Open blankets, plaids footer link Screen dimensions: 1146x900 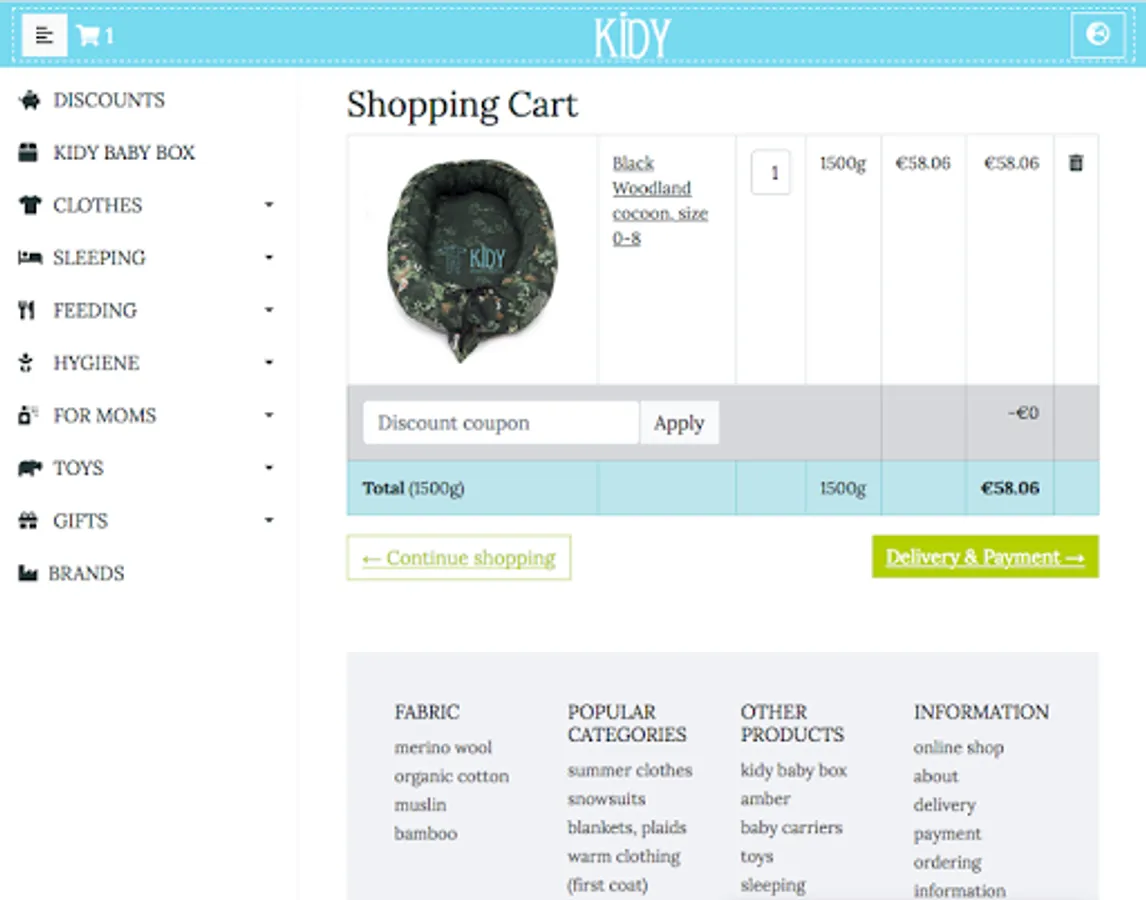click(627, 828)
